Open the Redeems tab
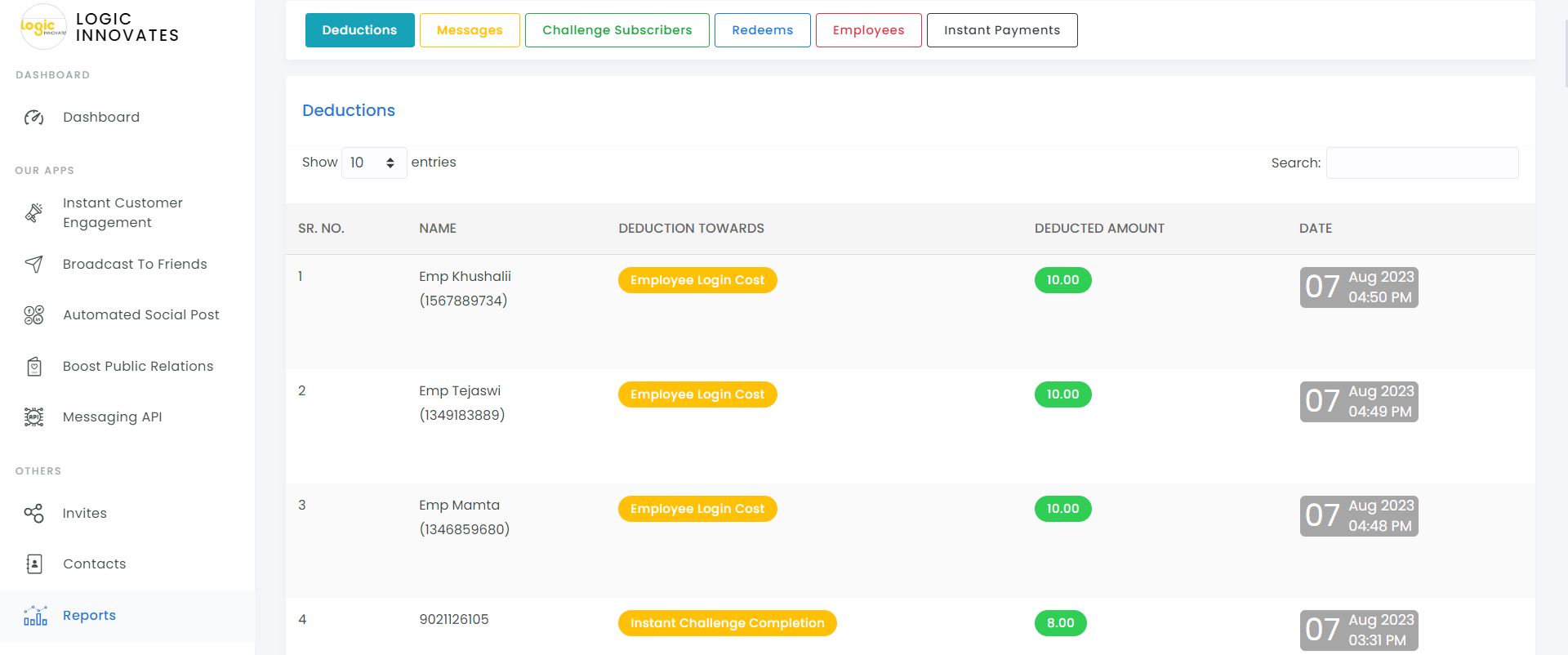 pyautogui.click(x=763, y=30)
